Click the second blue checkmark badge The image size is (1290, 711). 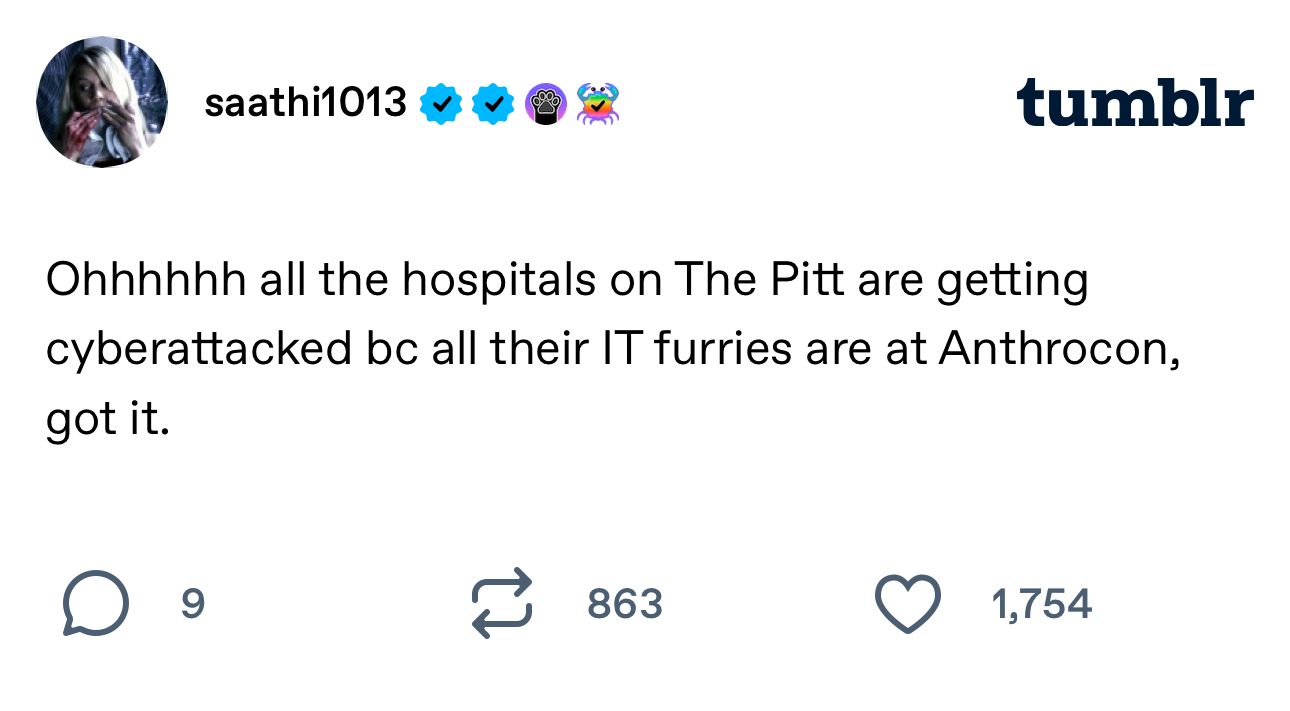493,103
